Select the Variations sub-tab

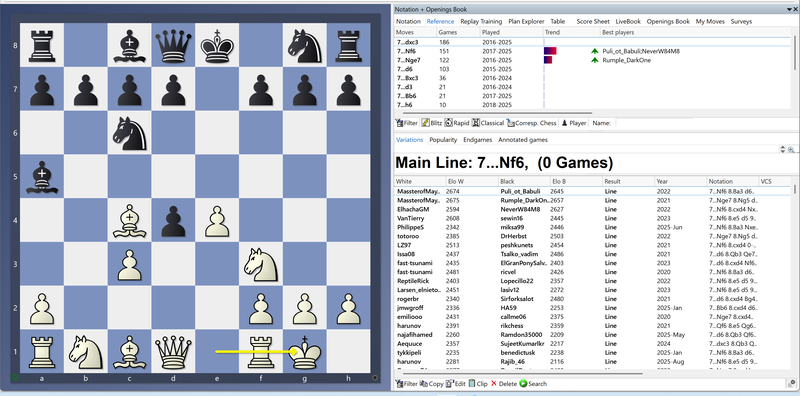click(410, 139)
